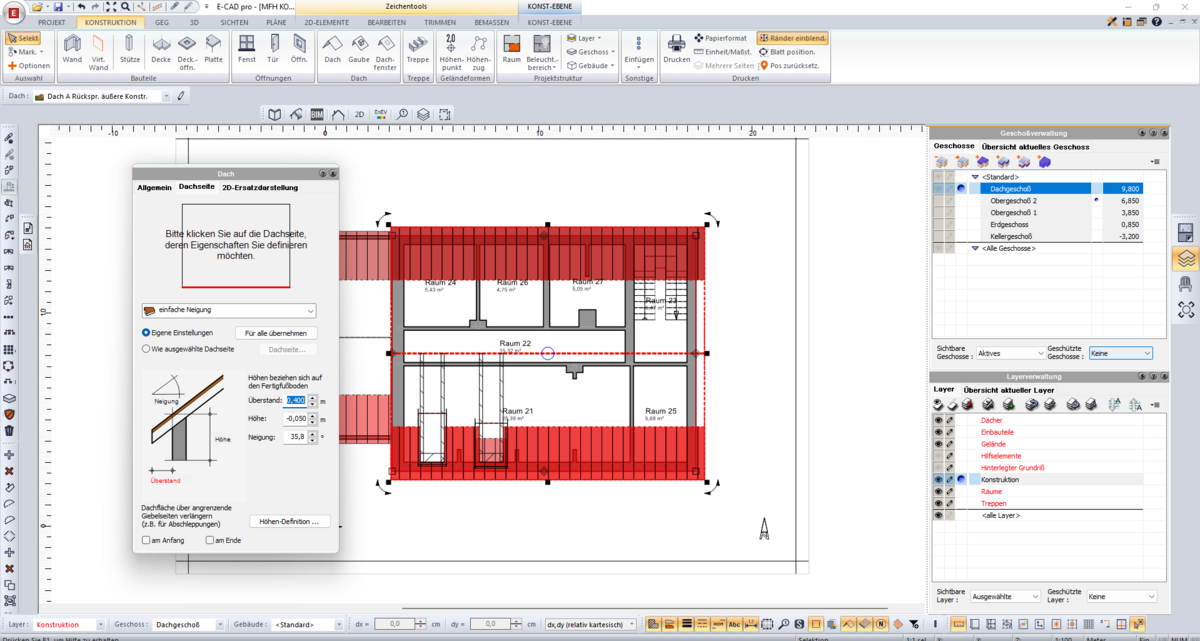Click the Selekt selection tool
This screenshot has height=641, width=1200.
pos(24,39)
